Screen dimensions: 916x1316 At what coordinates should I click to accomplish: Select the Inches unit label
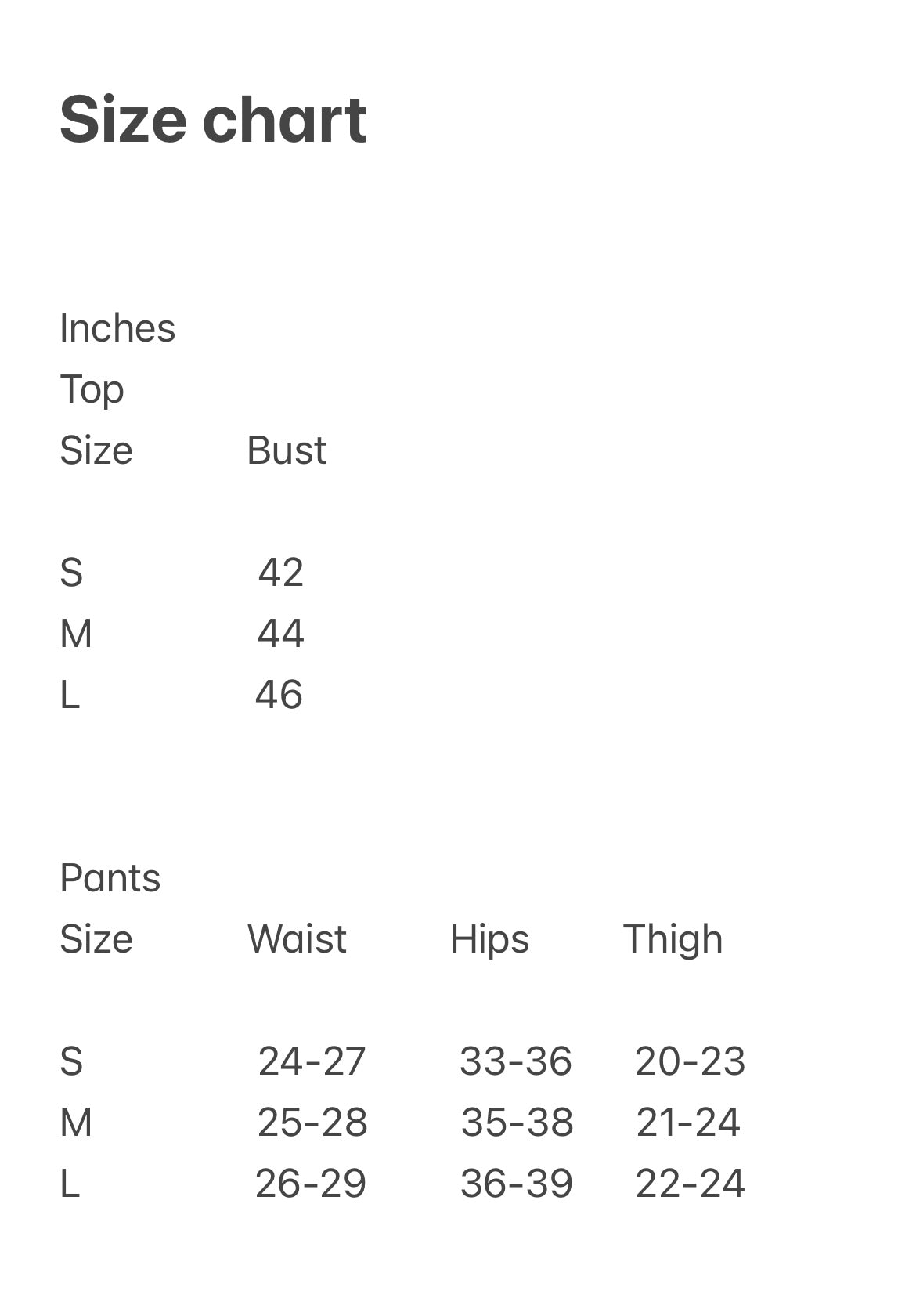(117, 328)
